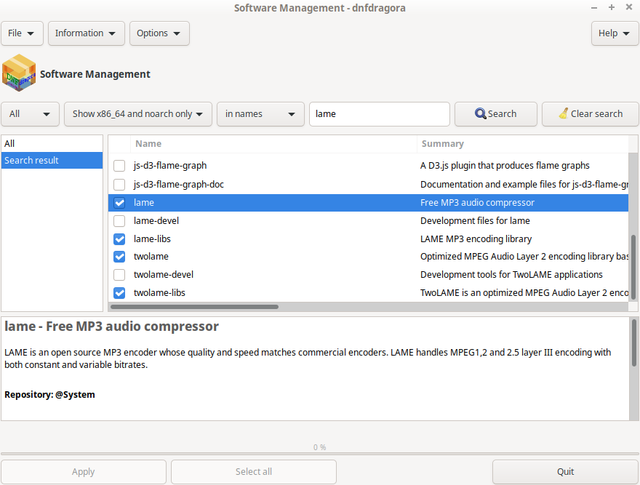Click the progress bar showing 0 %
Image resolution: width=640 pixels, height=485 pixels.
point(320,453)
